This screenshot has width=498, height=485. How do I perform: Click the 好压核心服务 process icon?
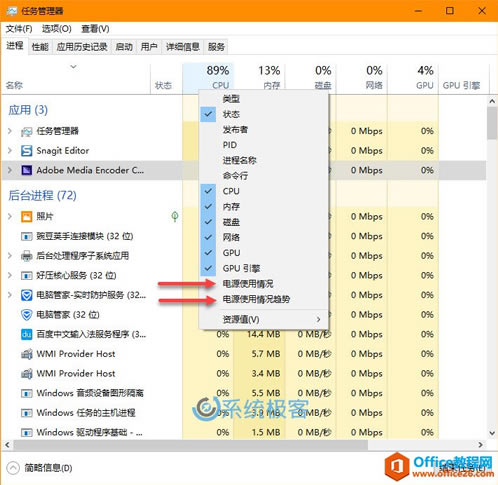click(26, 276)
